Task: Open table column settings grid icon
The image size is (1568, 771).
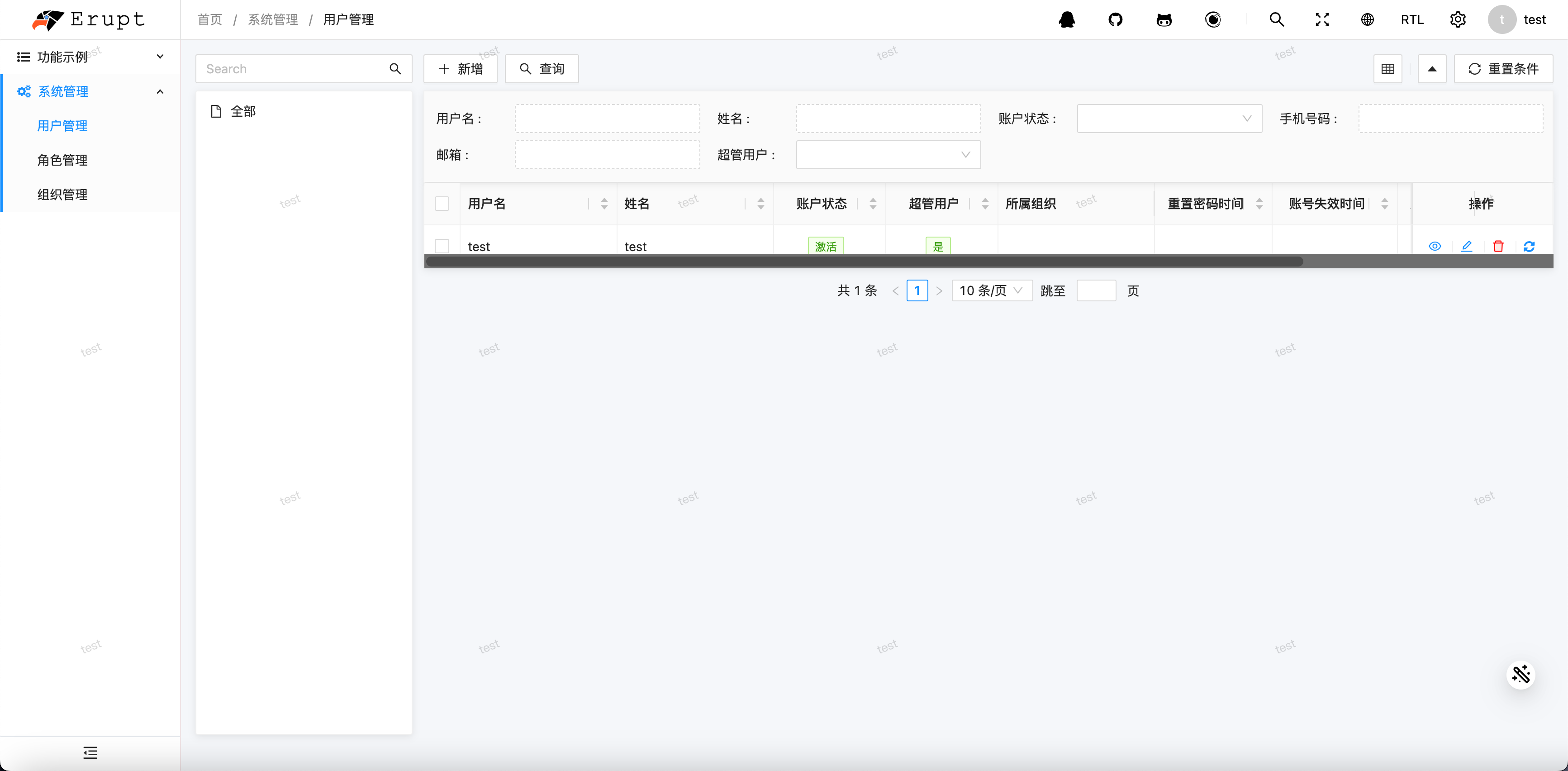Action: tap(1388, 69)
